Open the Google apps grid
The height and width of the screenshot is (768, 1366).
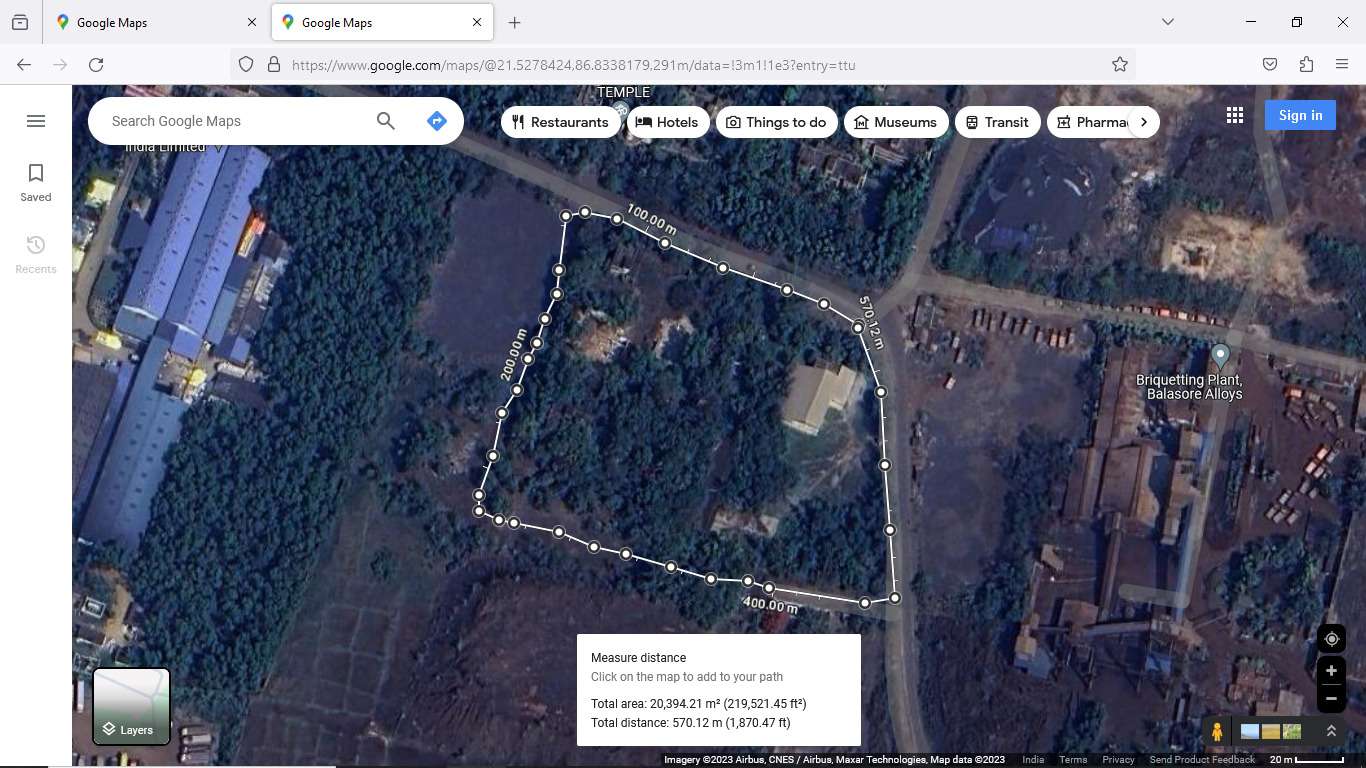[1235, 115]
